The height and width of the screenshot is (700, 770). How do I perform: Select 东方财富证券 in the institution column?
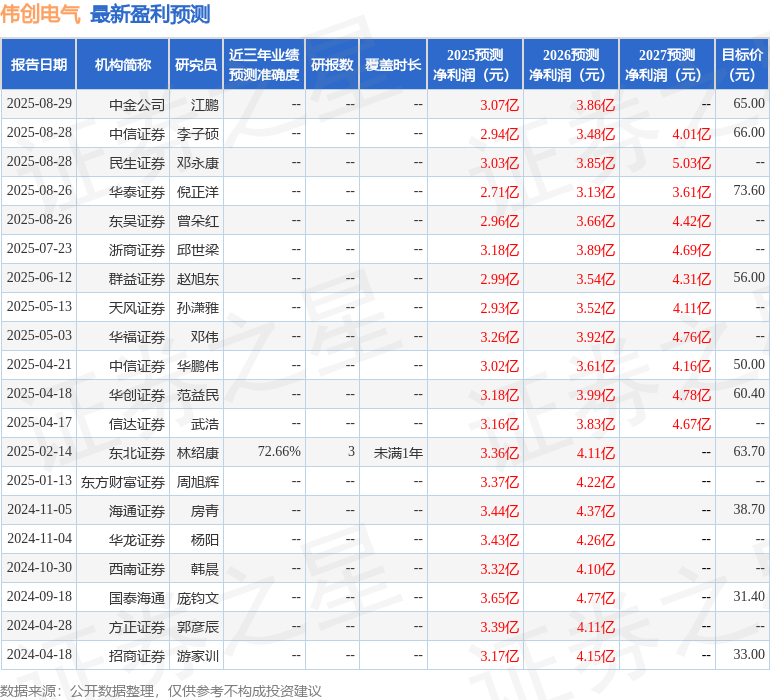(x=123, y=482)
